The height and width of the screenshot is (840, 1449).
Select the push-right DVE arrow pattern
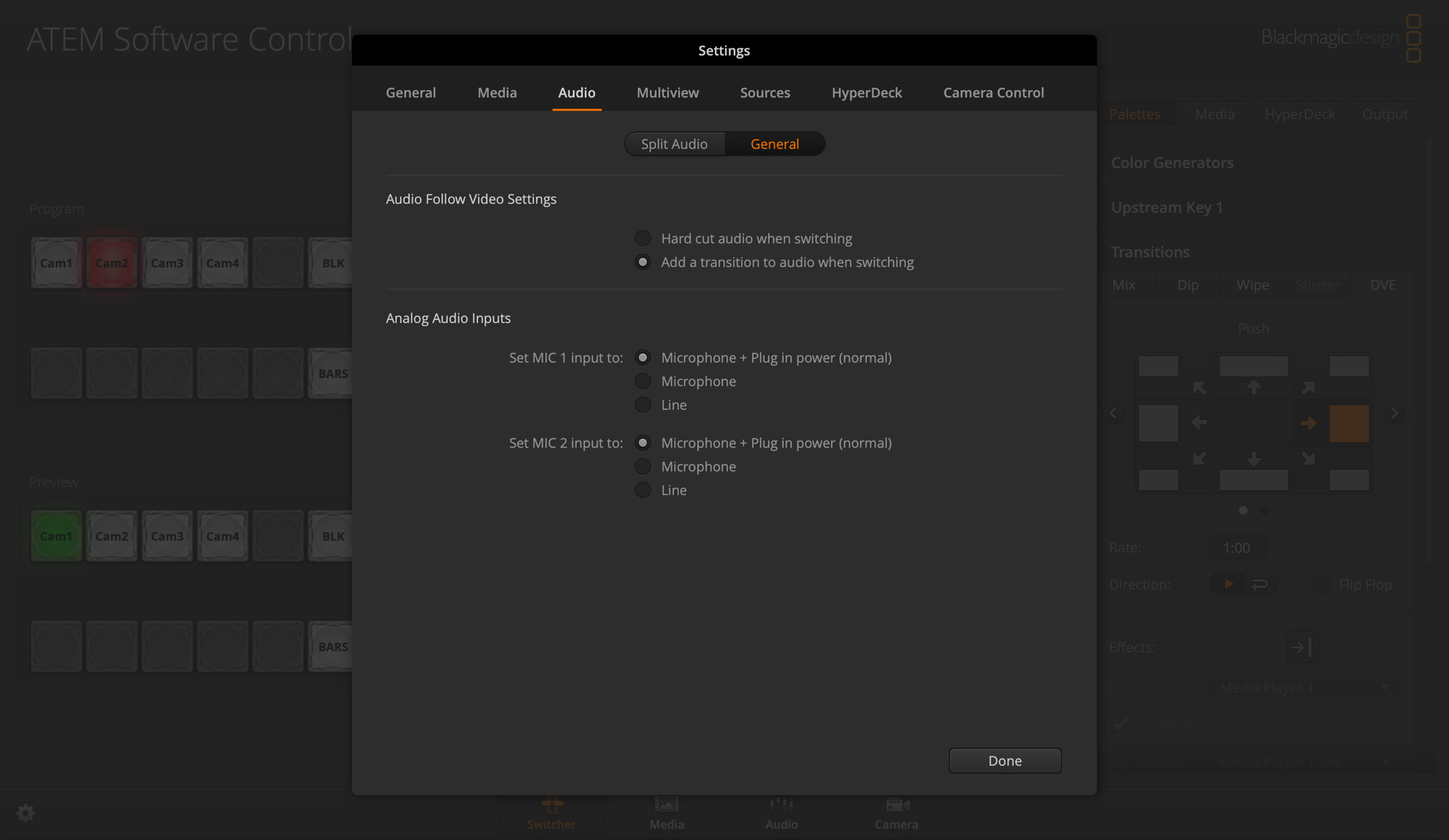pyautogui.click(x=1309, y=424)
